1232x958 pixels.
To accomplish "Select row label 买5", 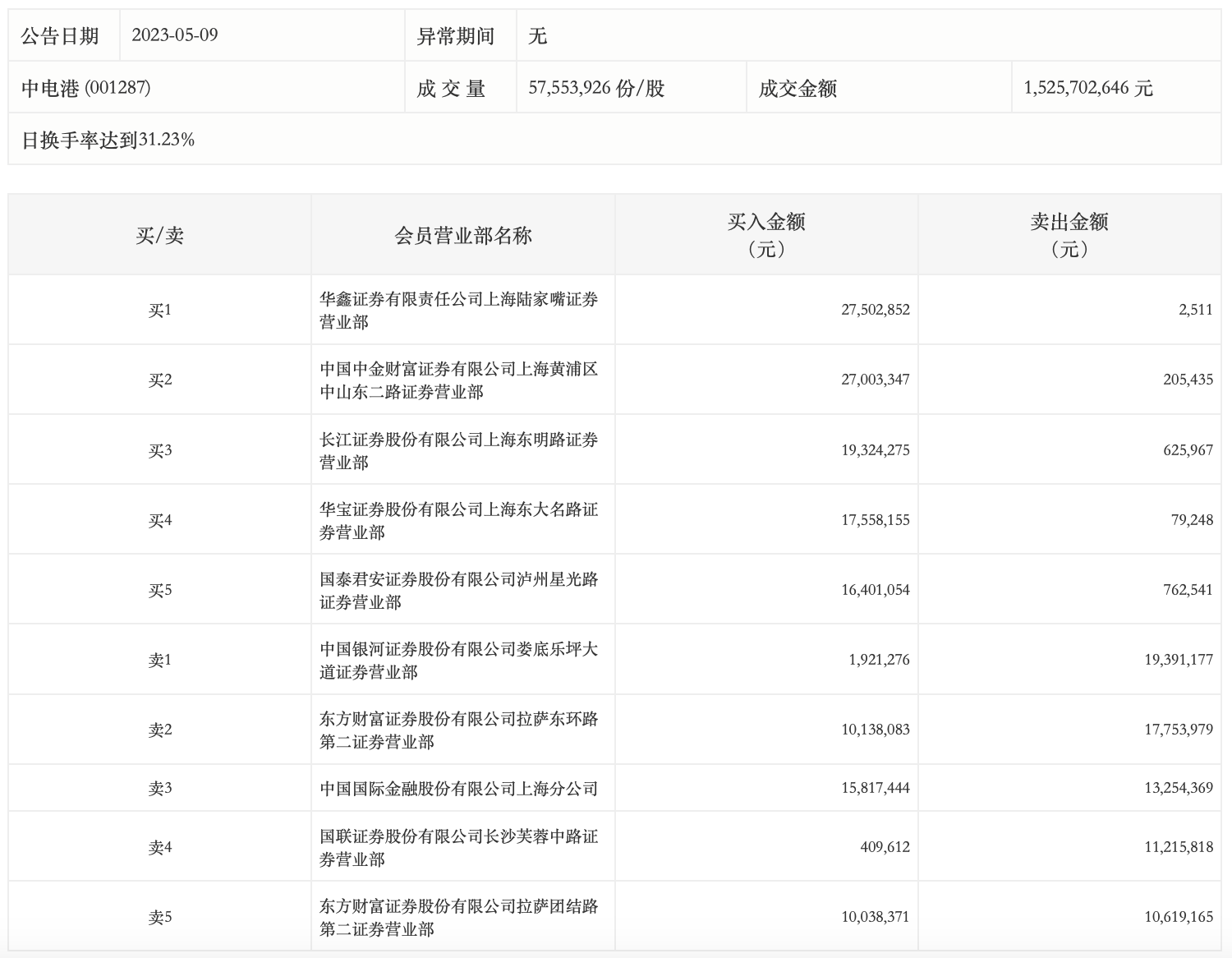I will click(x=160, y=590).
